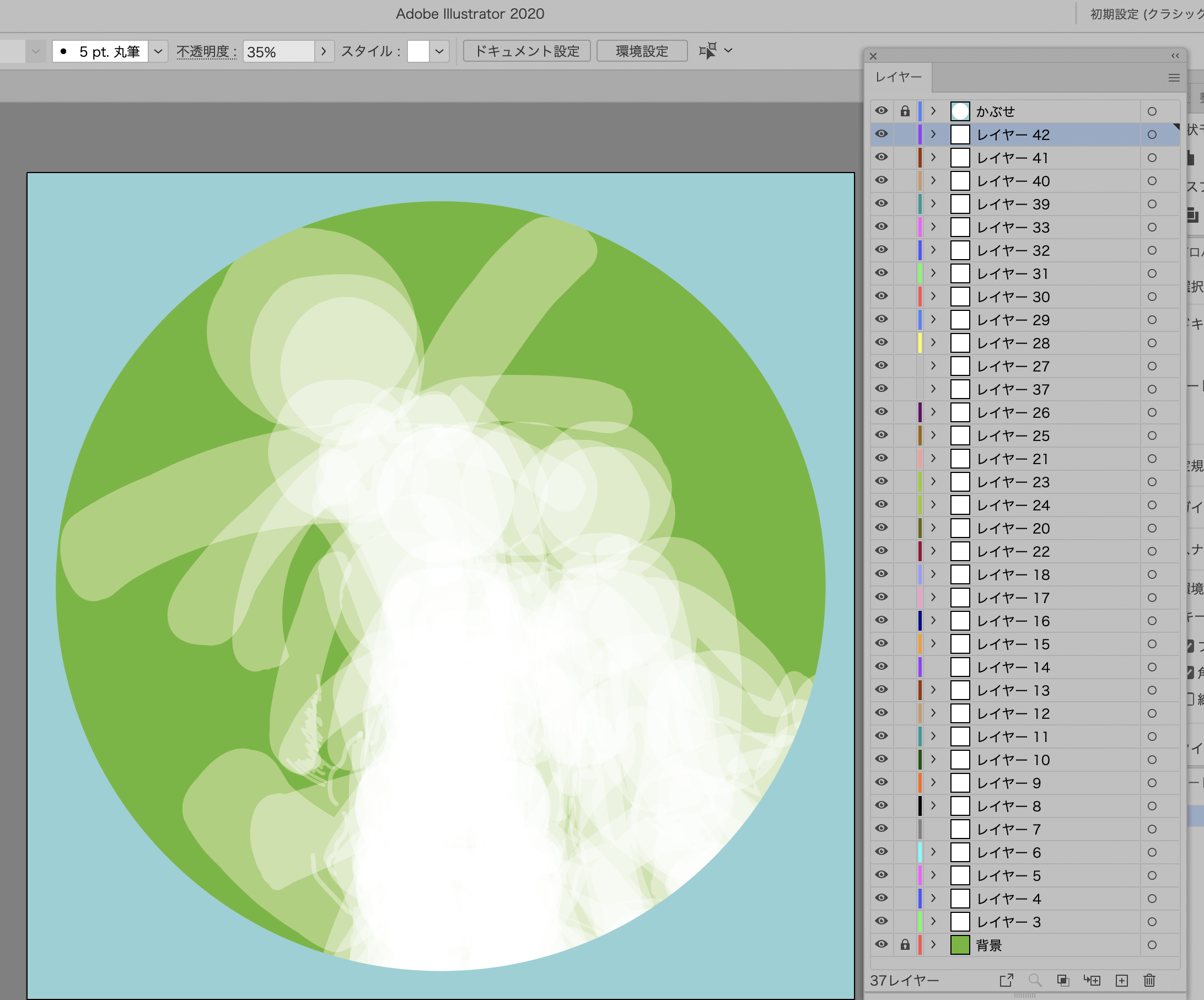
Task: Click the lock icon on かぶせ layer
Action: click(905, 111)
